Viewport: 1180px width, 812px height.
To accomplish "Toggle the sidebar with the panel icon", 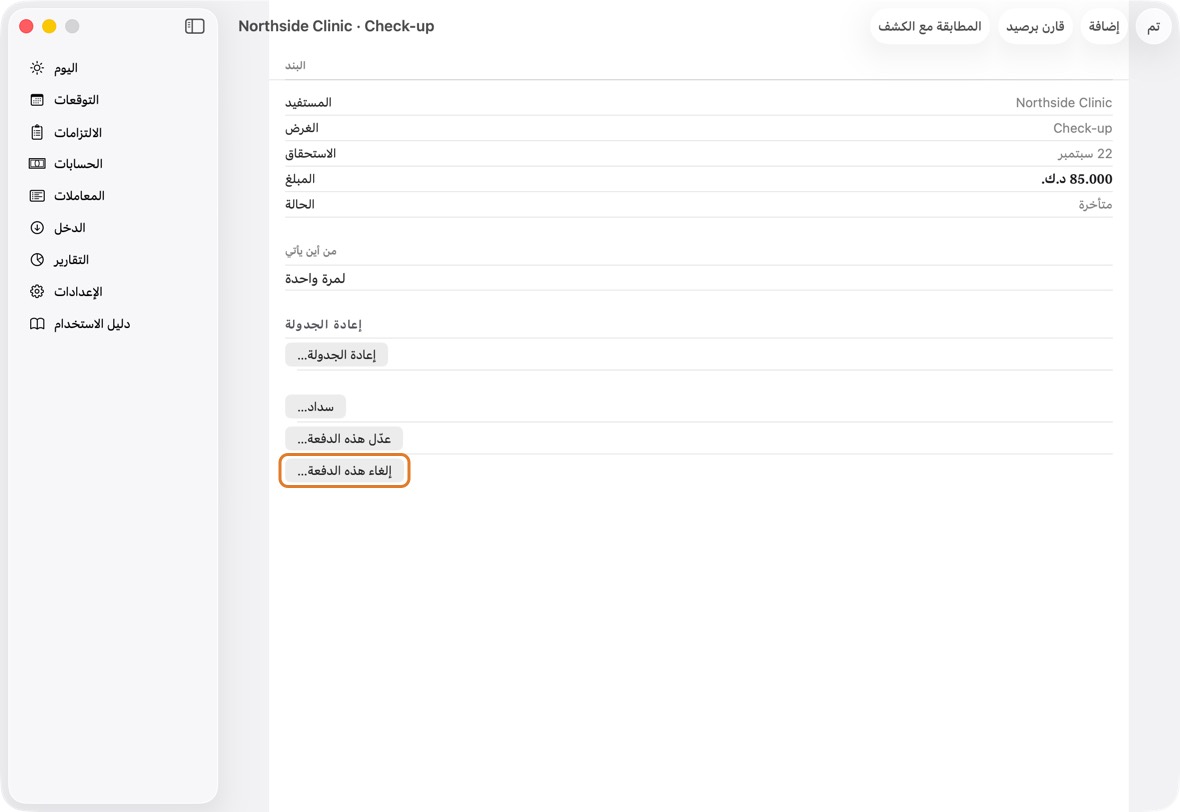I will [194, 26].
